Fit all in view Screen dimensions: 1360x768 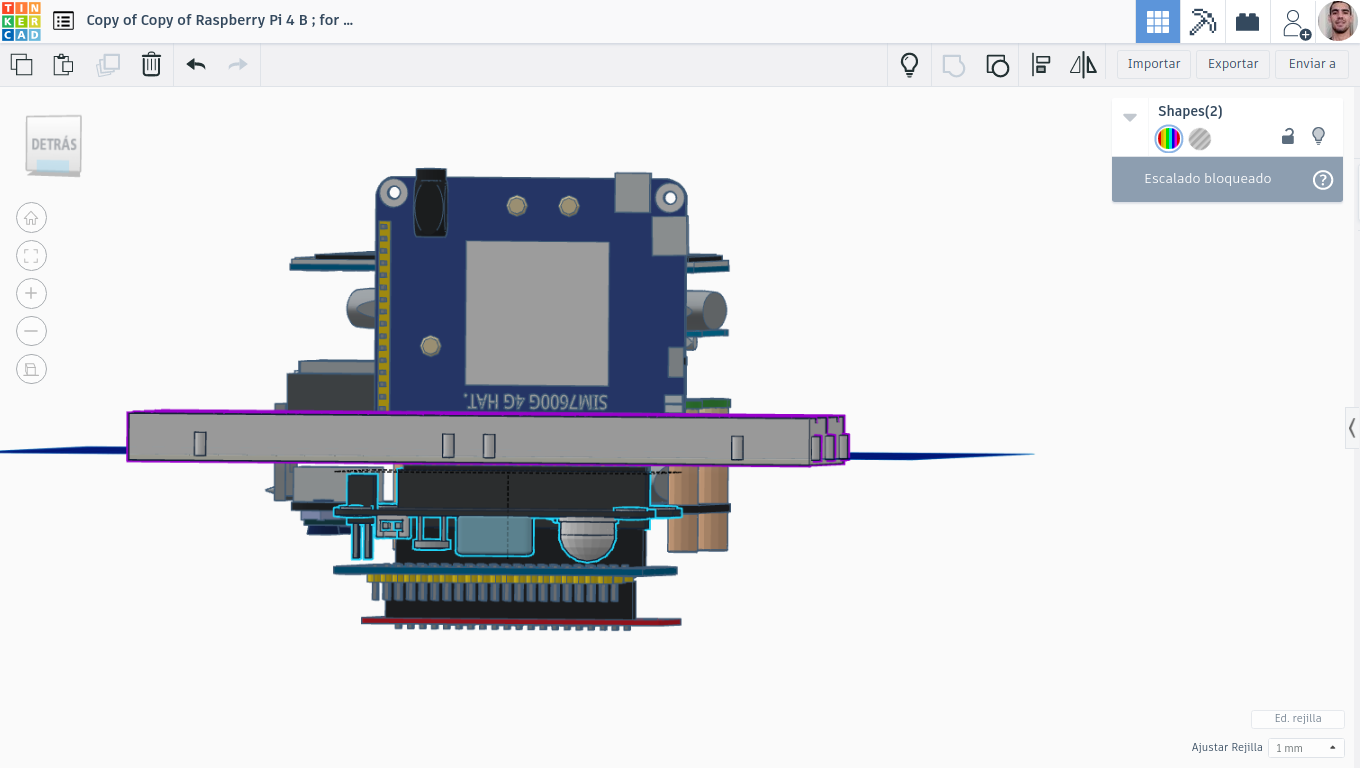[x=31, y=256]
